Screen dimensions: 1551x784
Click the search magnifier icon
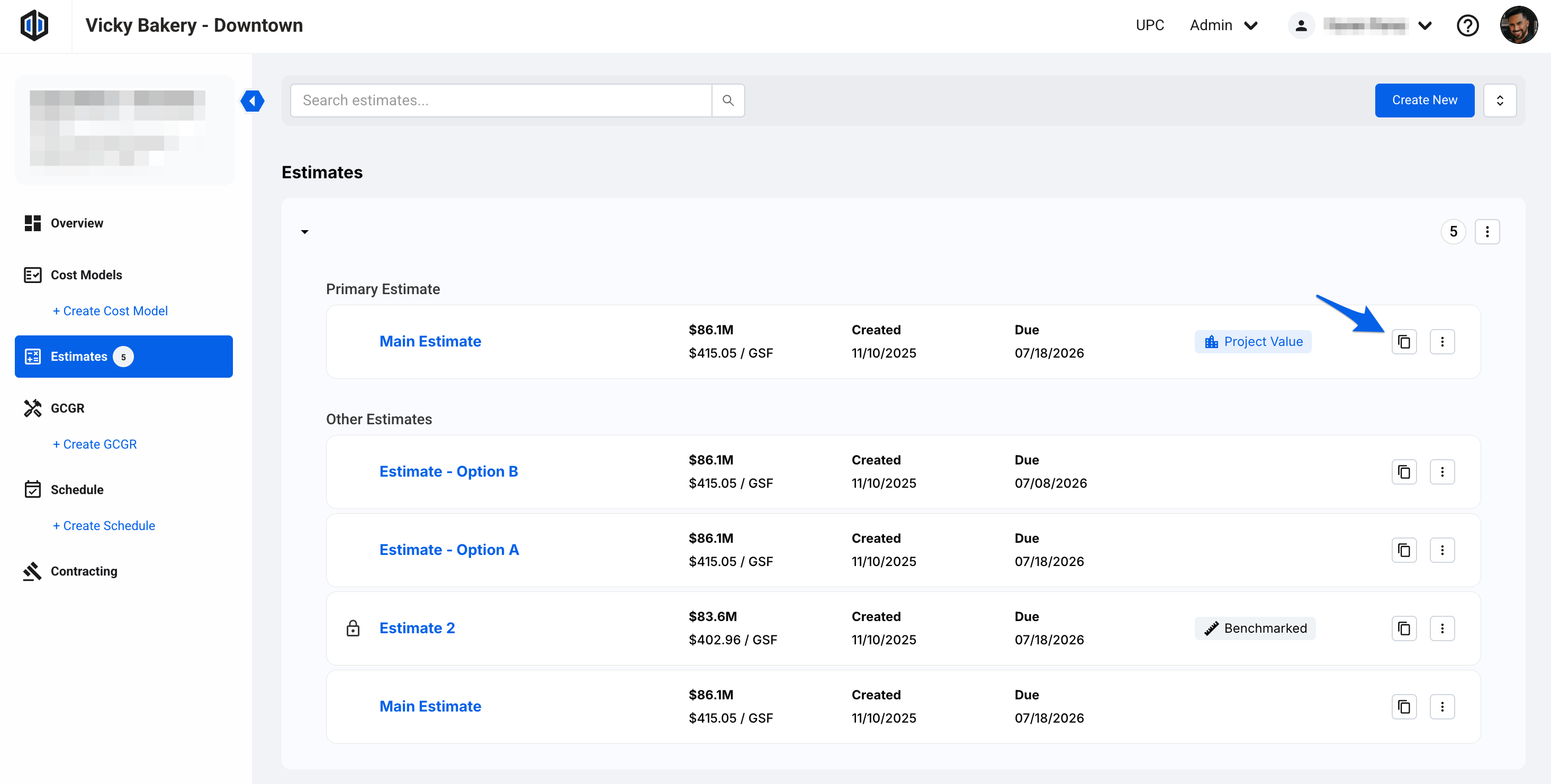click(x=728, y=101)
